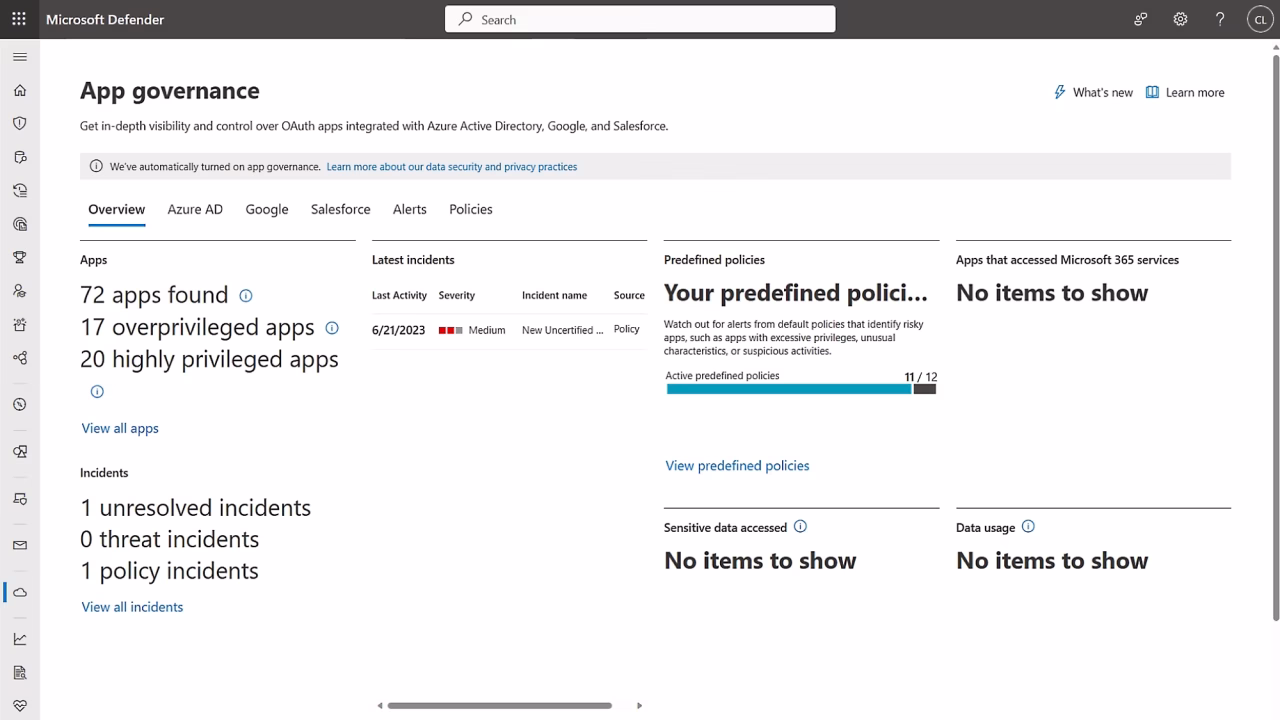Click 0 threat incidents

pyautogui.click(x=170, y=539)
